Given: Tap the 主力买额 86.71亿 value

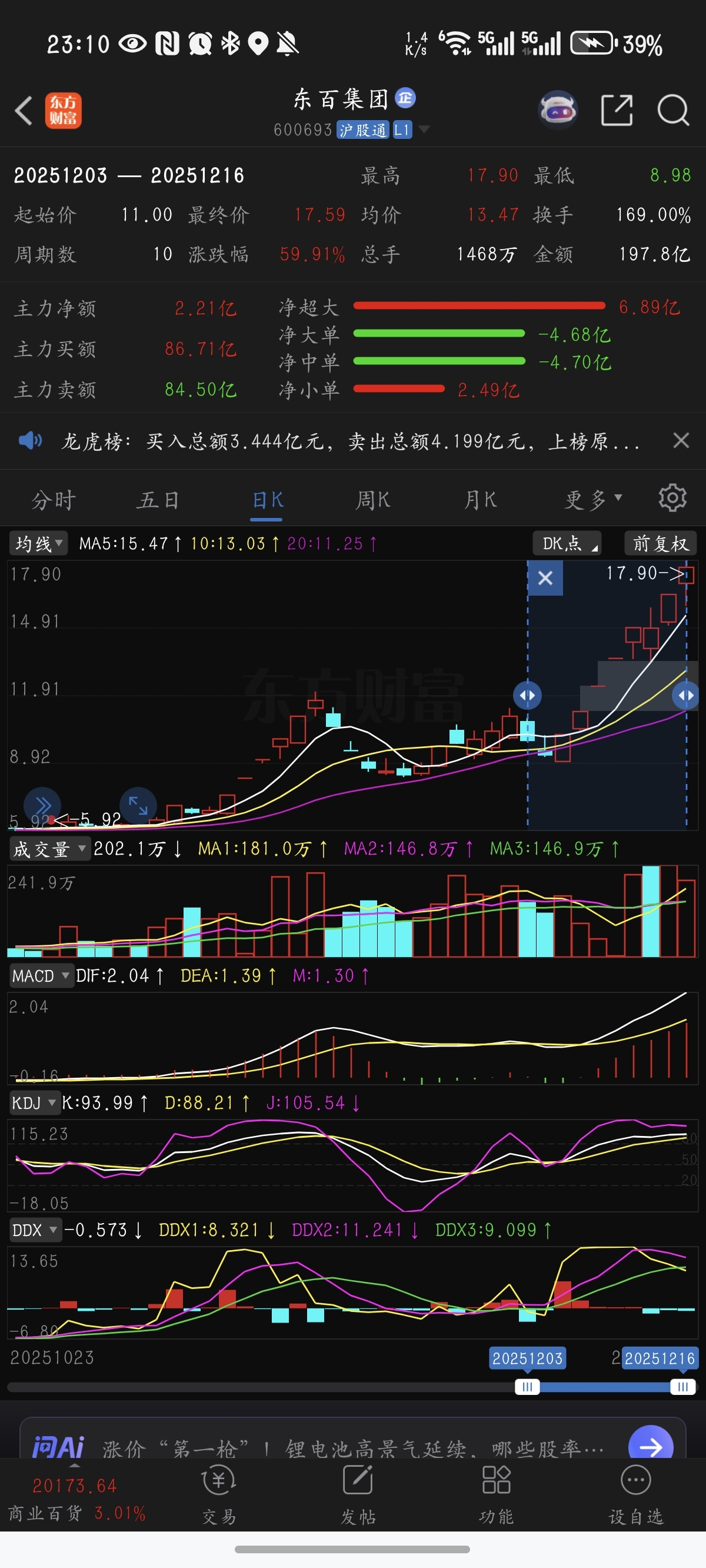Looking at the screenshot, I should coord(201,349).
